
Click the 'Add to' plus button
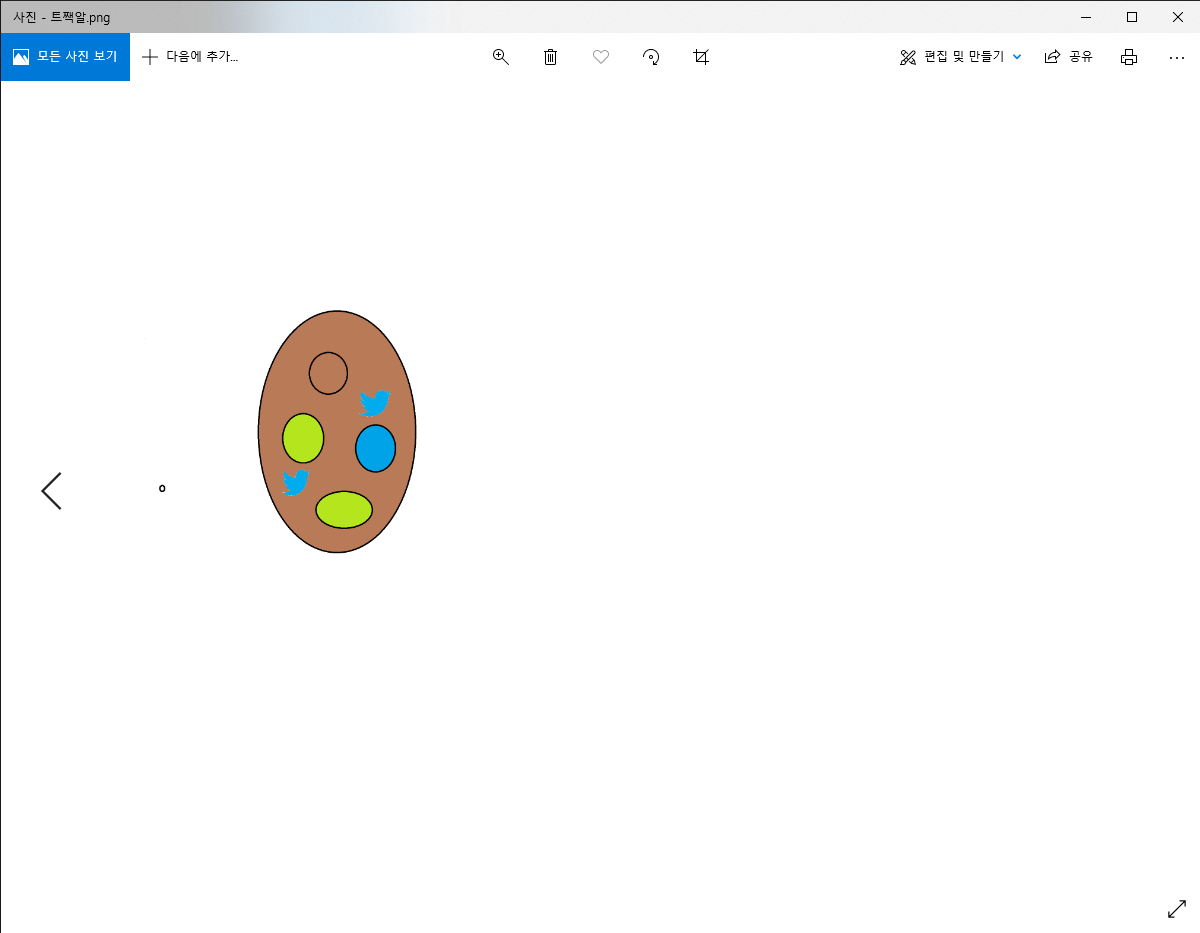click(190, 57)
